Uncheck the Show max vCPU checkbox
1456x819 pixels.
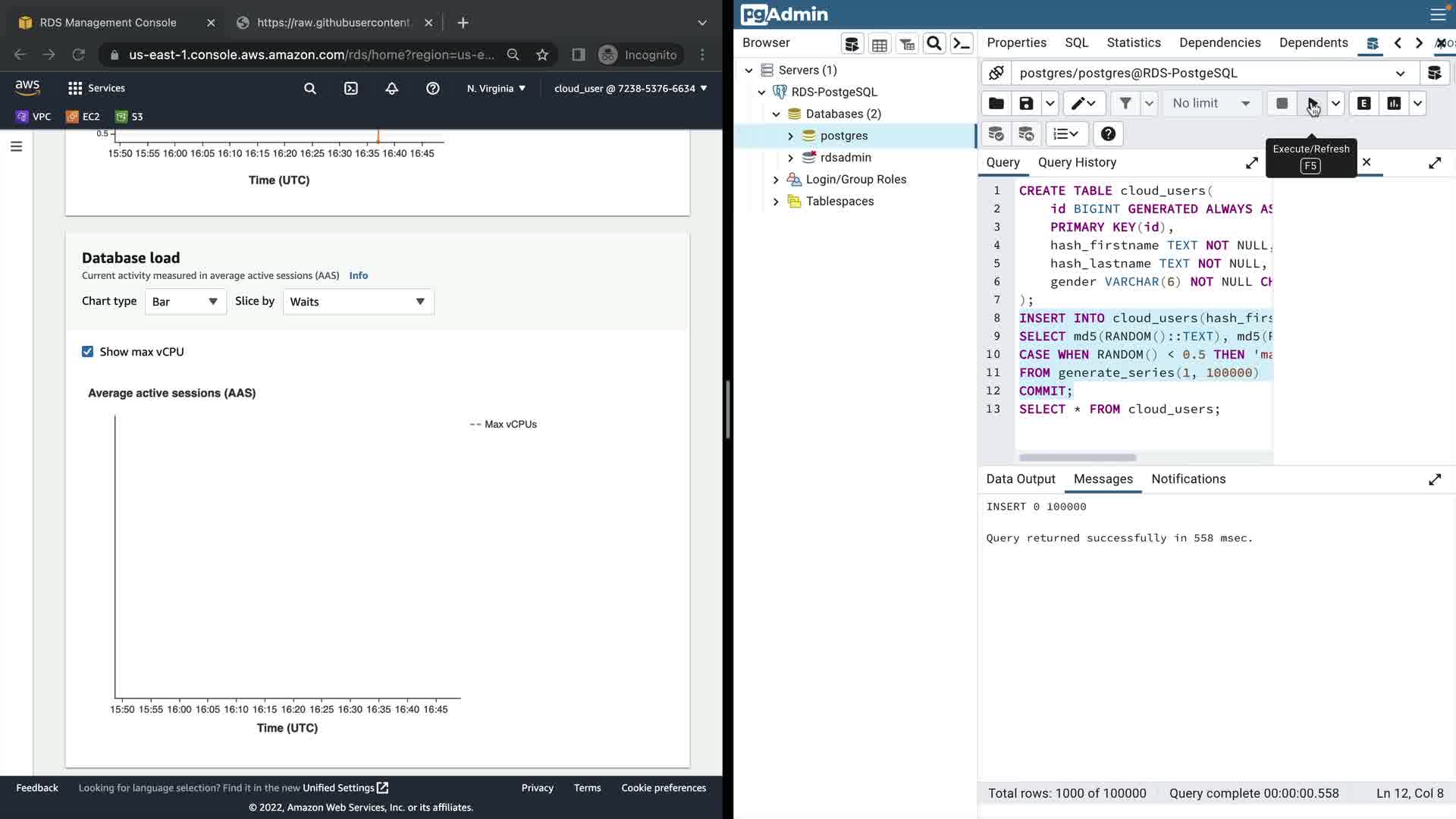pyautogui.click(x=88, y=352)
